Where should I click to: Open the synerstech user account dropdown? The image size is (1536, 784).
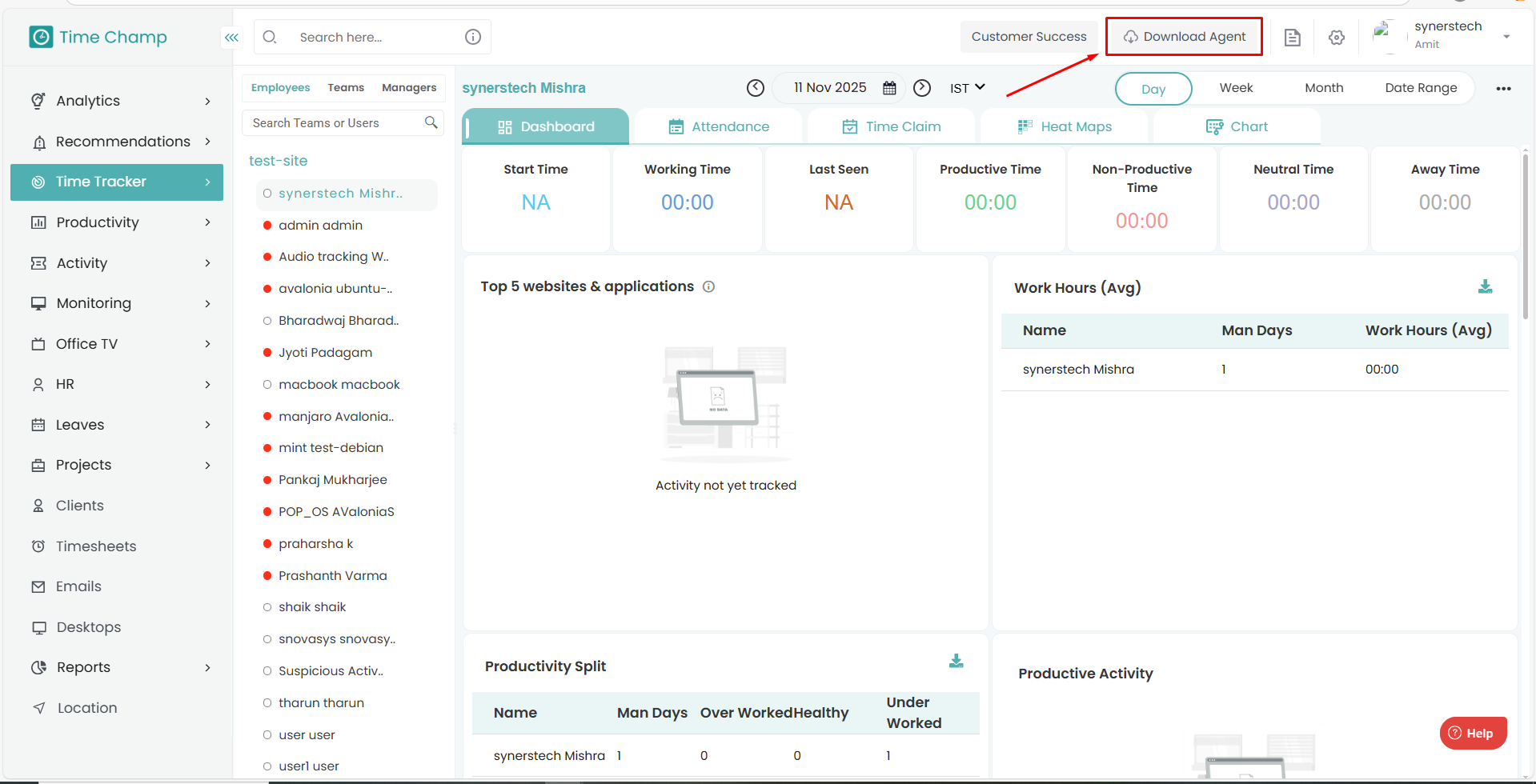tap(1506, 37)
